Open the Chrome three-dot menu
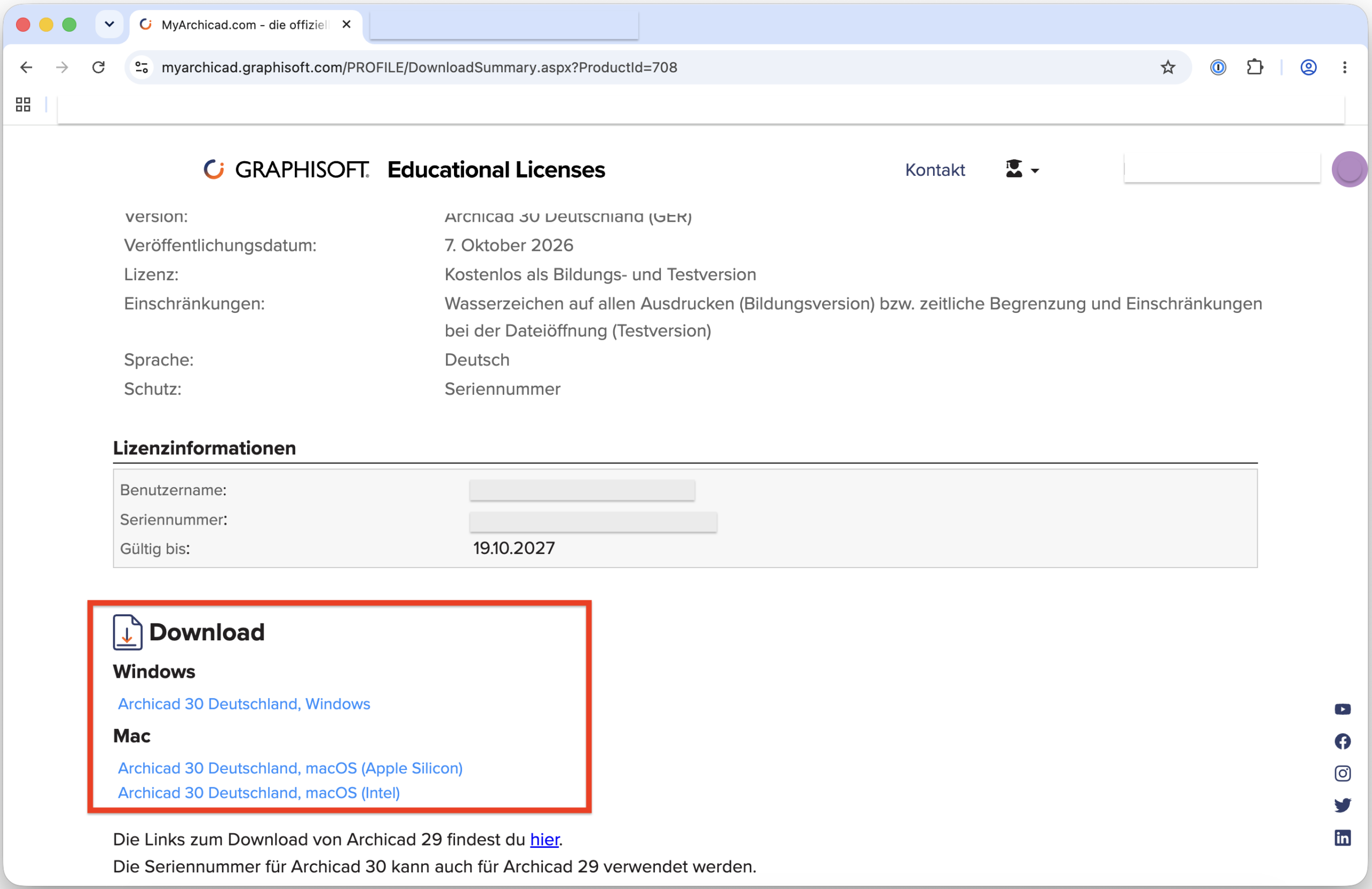 [1344, 68]
